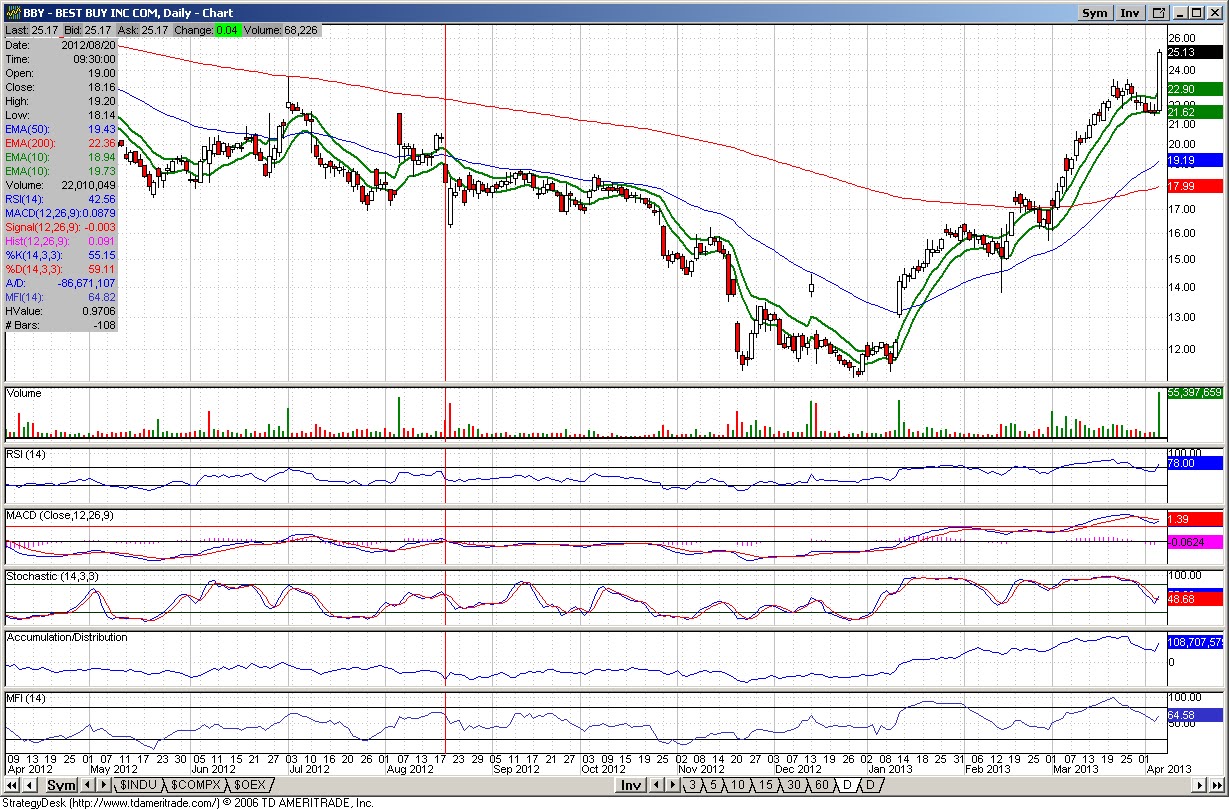
Task: Jump to latest bar with last-bar arrow
Action: [1219, 786]
